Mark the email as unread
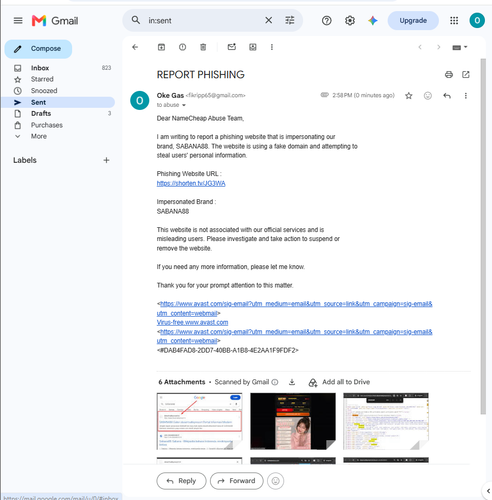The height and width of the screenshot is (500, 492). tap(232, 47)
